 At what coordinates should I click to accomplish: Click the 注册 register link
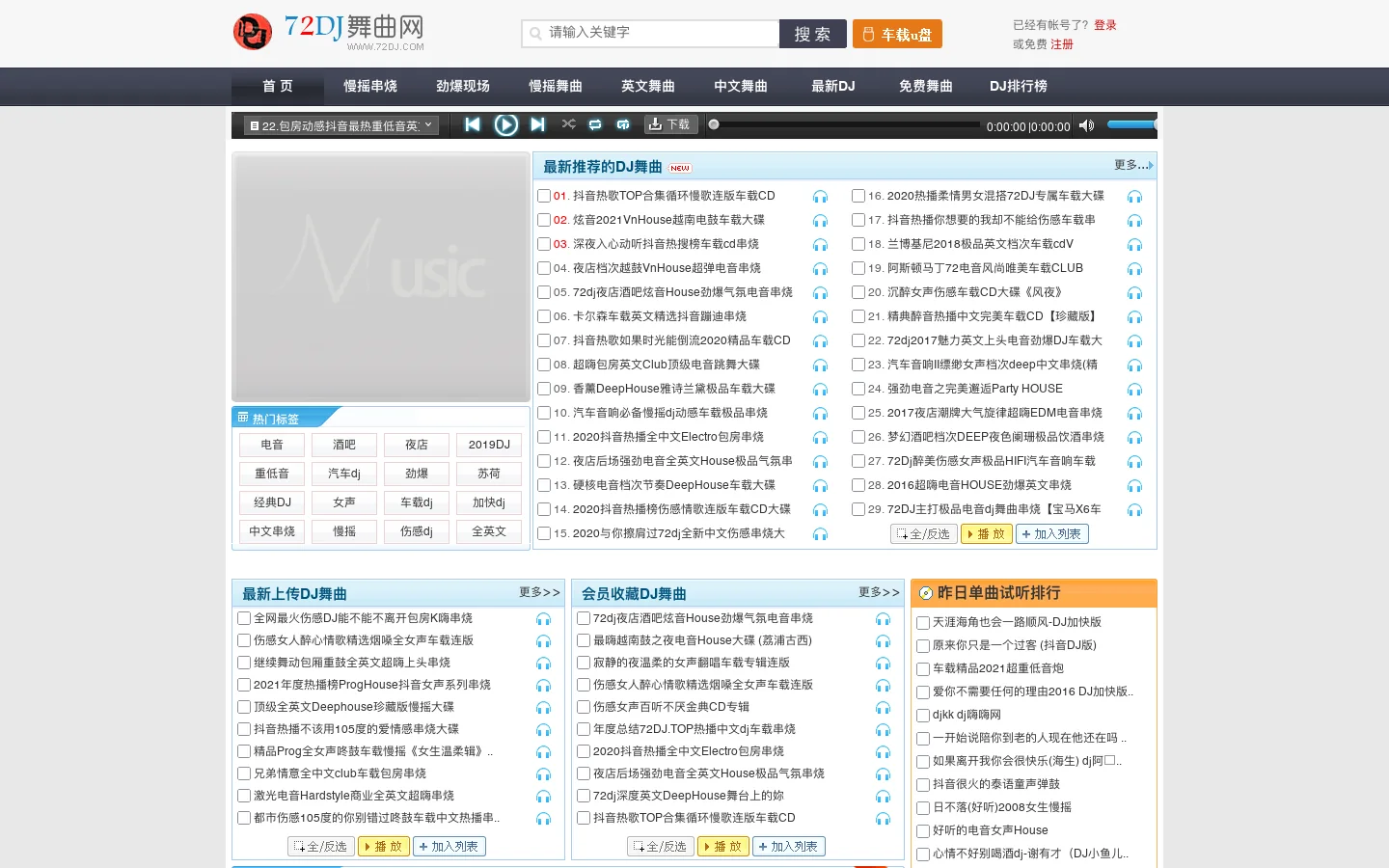click(1062, 44)
